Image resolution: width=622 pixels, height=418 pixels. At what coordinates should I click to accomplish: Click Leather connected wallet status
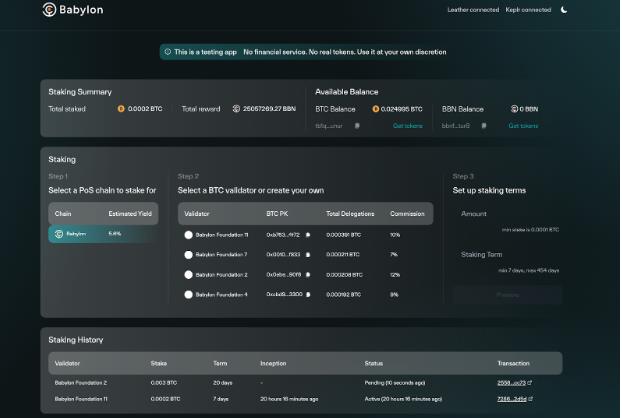pyautogui.click(x=472, y=10)
